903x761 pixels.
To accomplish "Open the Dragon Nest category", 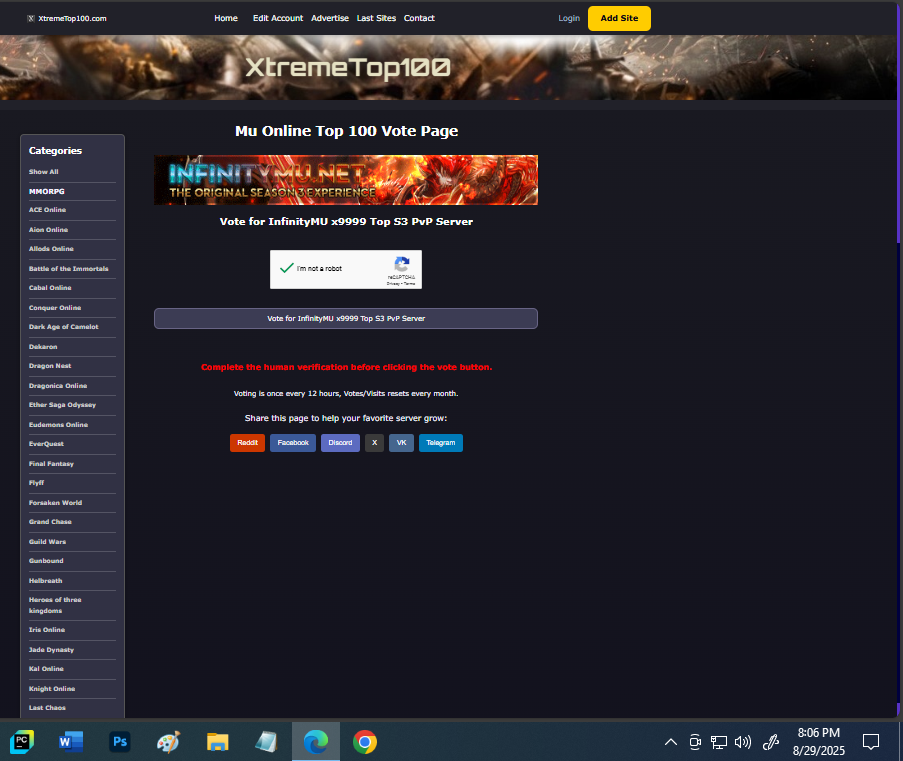I will point(50,366).
